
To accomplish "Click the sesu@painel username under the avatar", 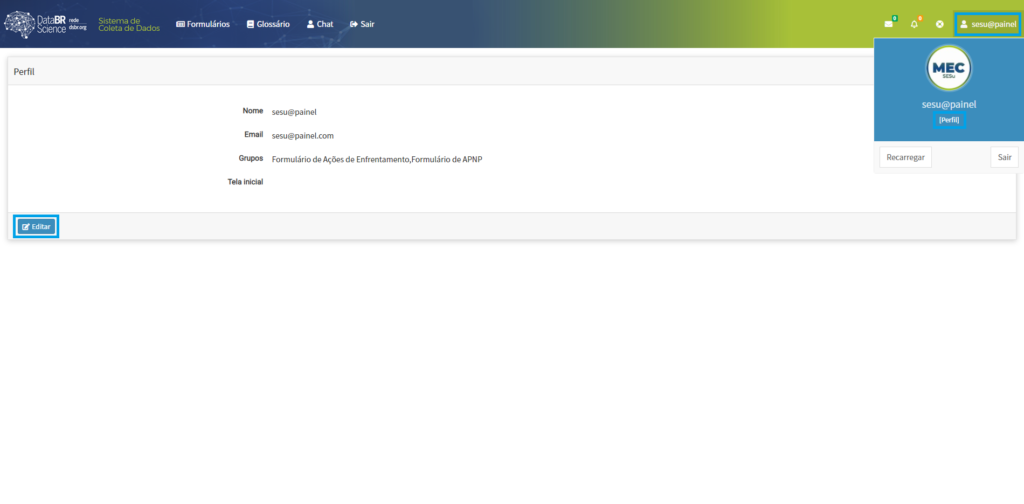I will [x=949, y=103].
